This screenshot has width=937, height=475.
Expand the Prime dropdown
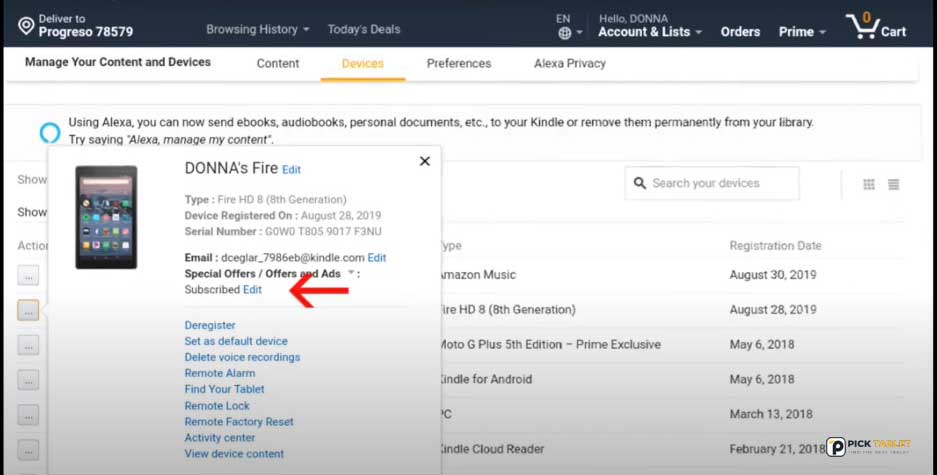pos(802,32)
